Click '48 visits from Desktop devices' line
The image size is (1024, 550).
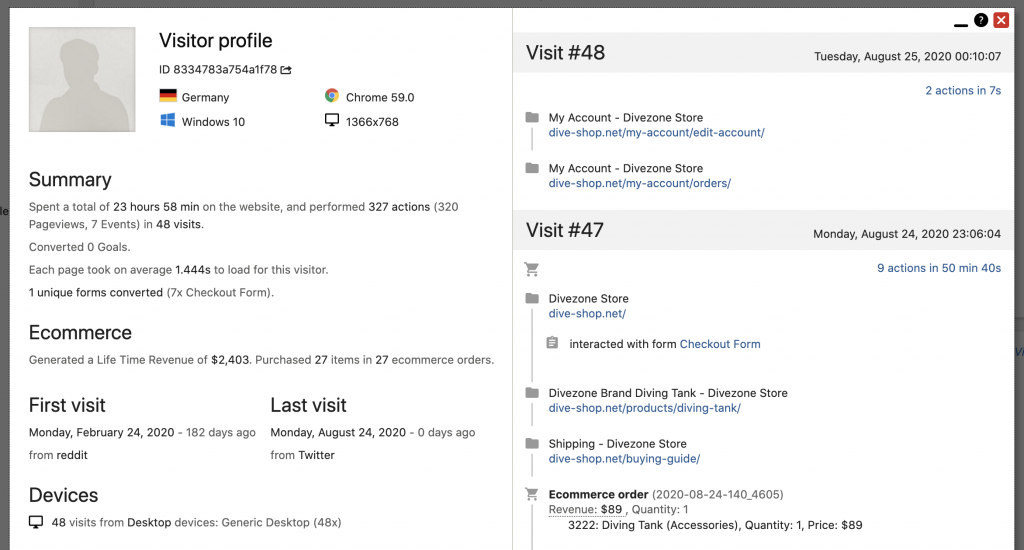click(x=196, y=523)
